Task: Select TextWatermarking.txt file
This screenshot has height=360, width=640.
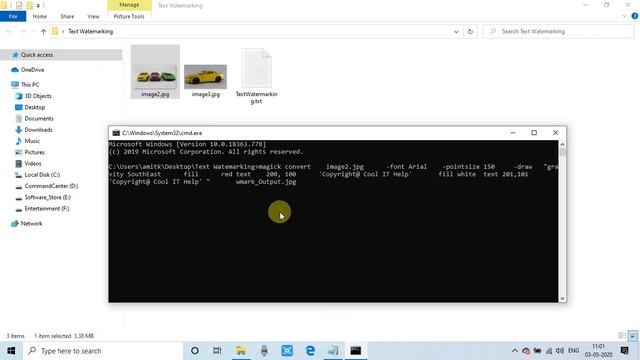Action: click(256, 76)
